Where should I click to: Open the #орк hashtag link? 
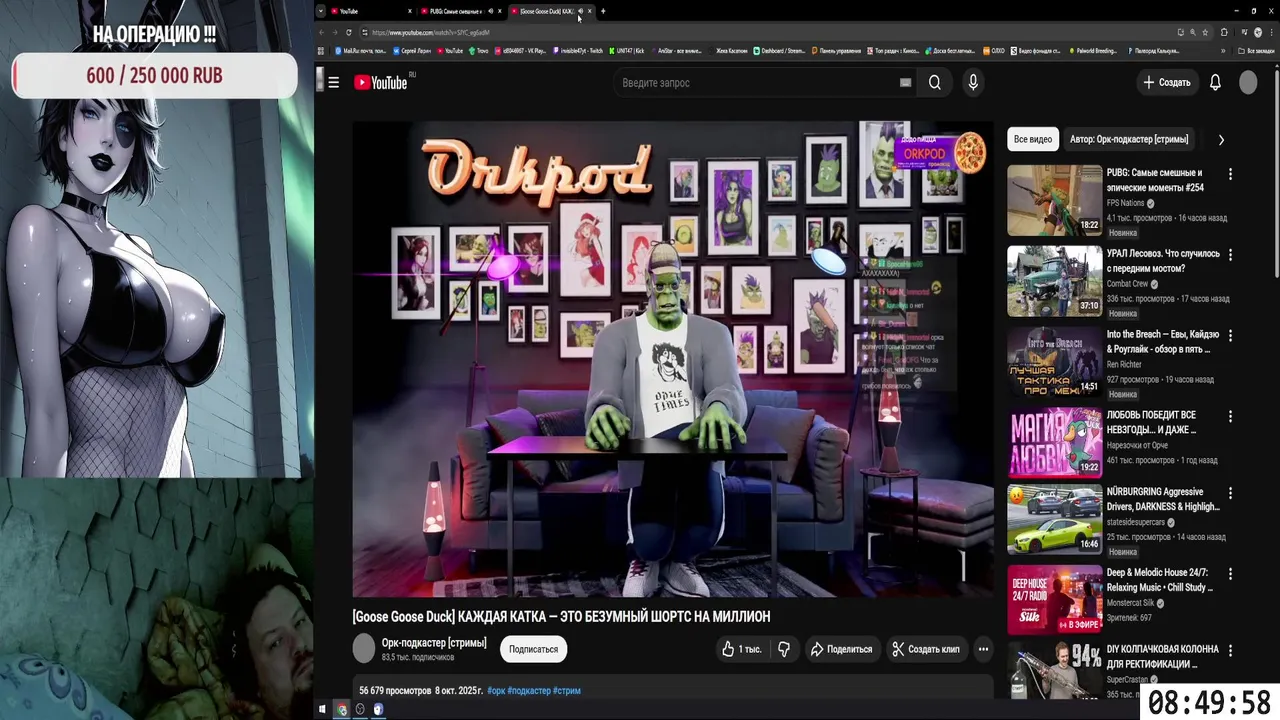(x=495, y=691)
